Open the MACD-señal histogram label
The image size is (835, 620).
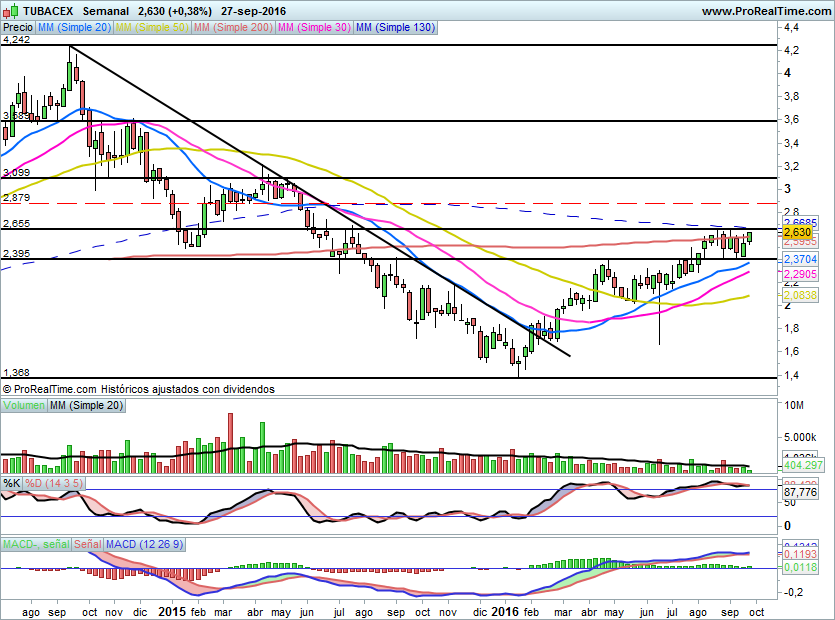[x=36, y=544]
